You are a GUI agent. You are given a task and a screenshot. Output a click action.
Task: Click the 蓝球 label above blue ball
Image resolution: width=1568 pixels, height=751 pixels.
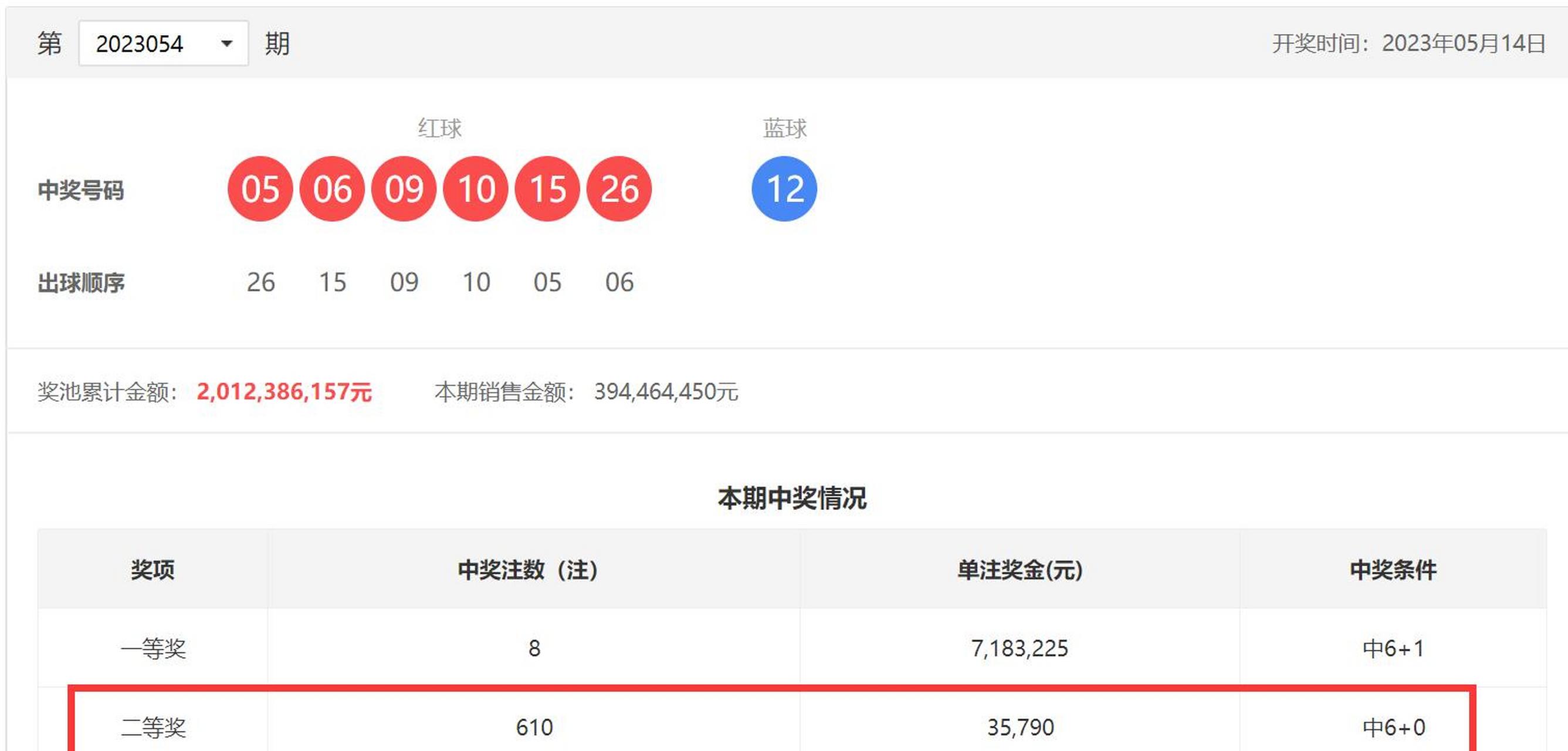785,128
